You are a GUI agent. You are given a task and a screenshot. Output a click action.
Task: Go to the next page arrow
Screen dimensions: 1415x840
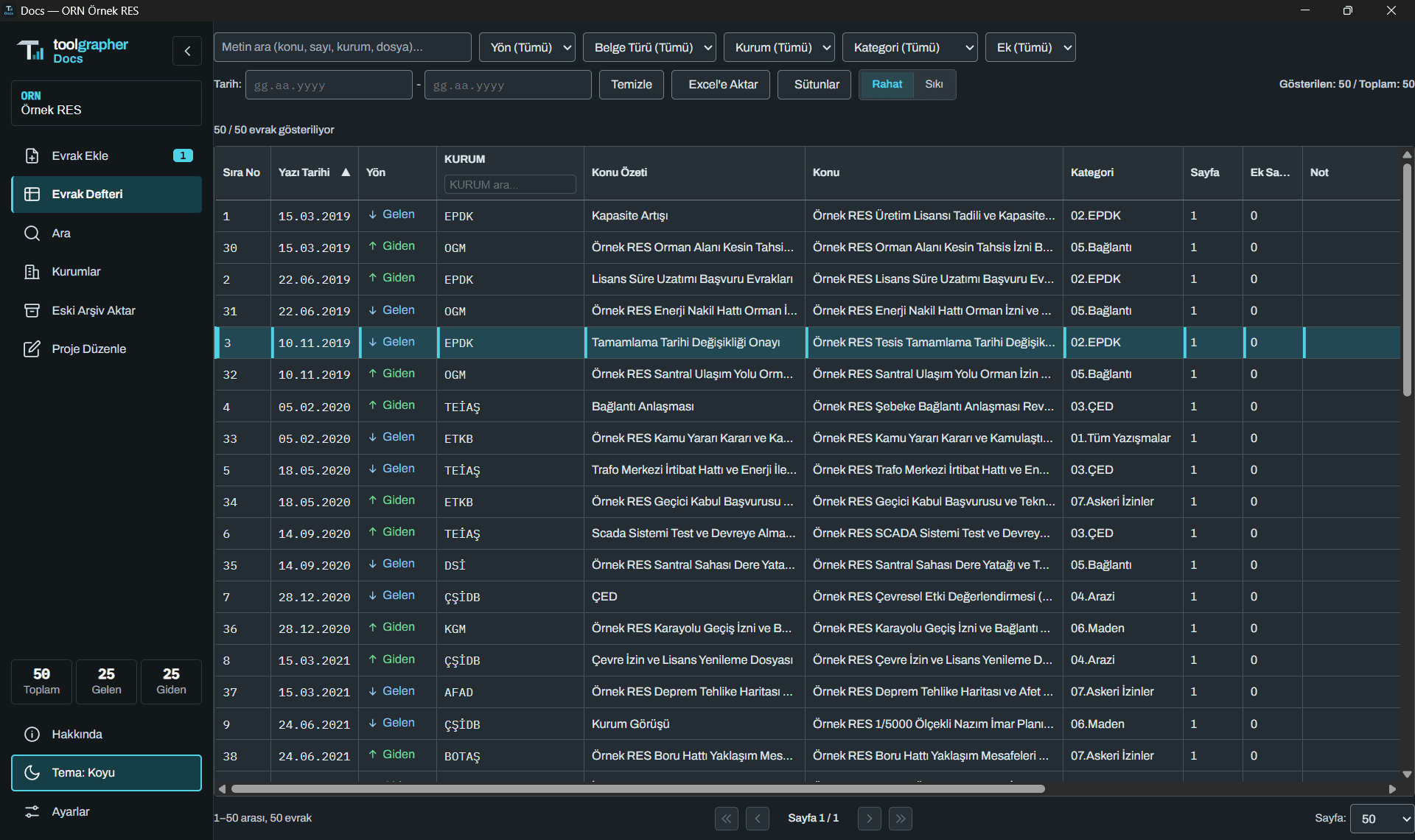pos(870,818)
